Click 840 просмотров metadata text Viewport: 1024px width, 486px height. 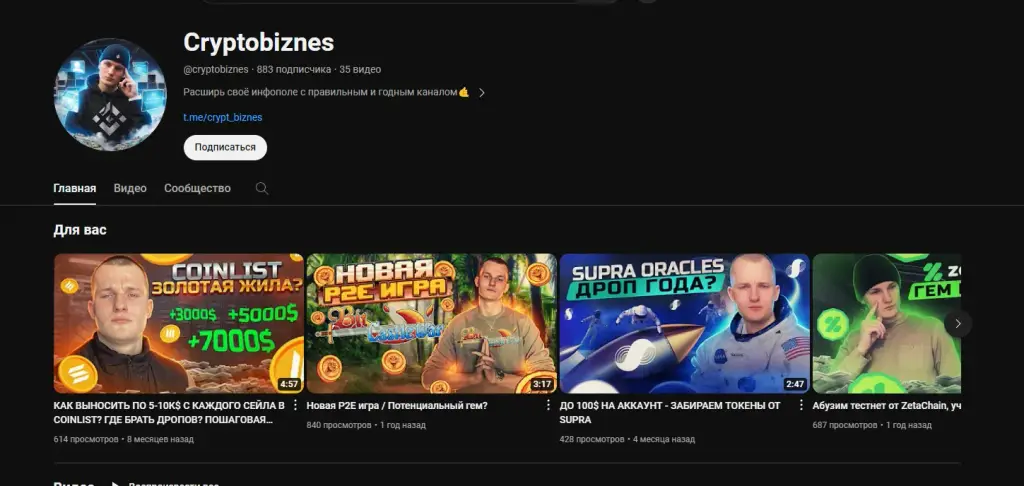coord(339,425)
